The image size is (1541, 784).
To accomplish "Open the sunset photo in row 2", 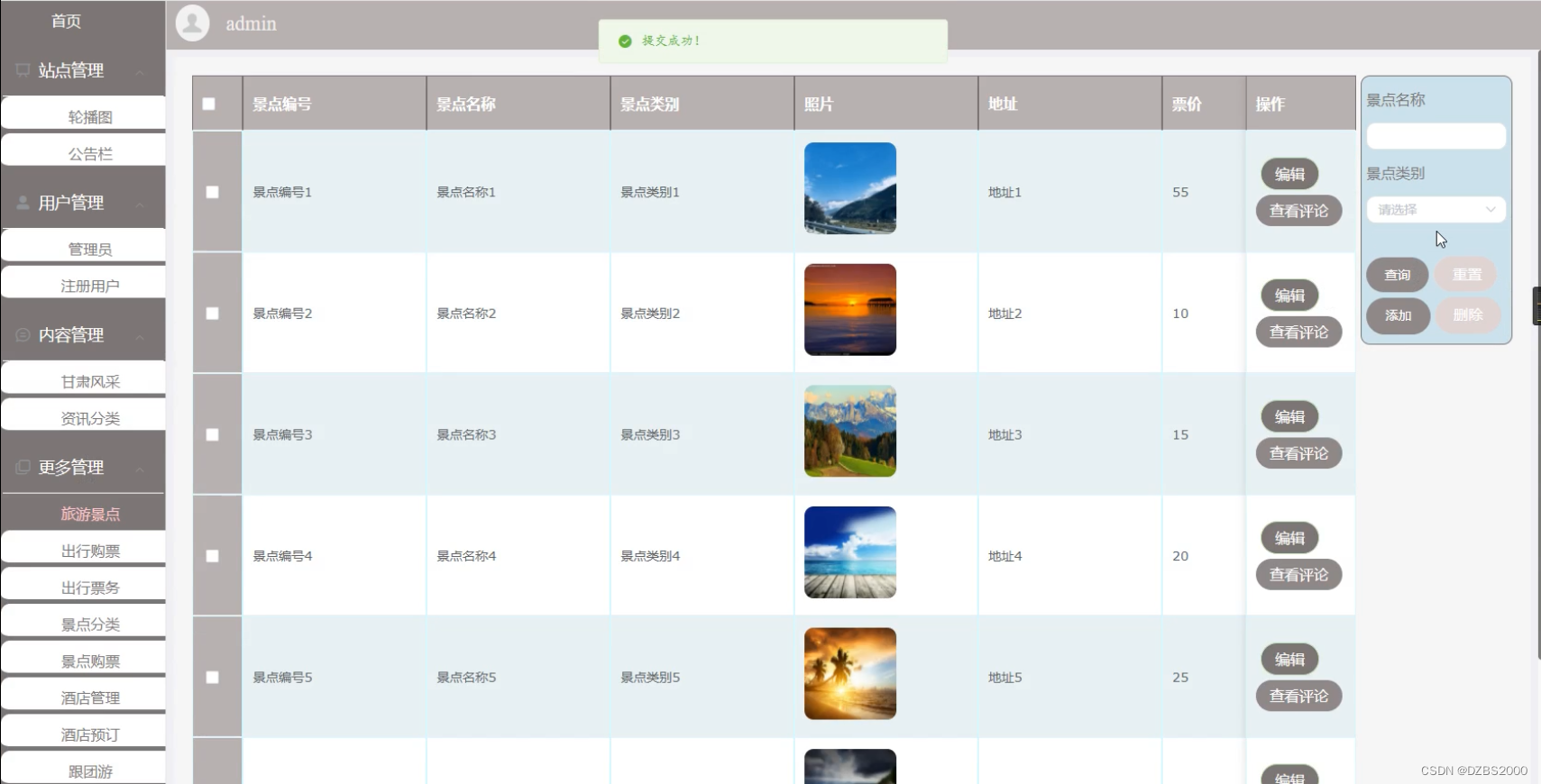I will click(x=850, y=310).
